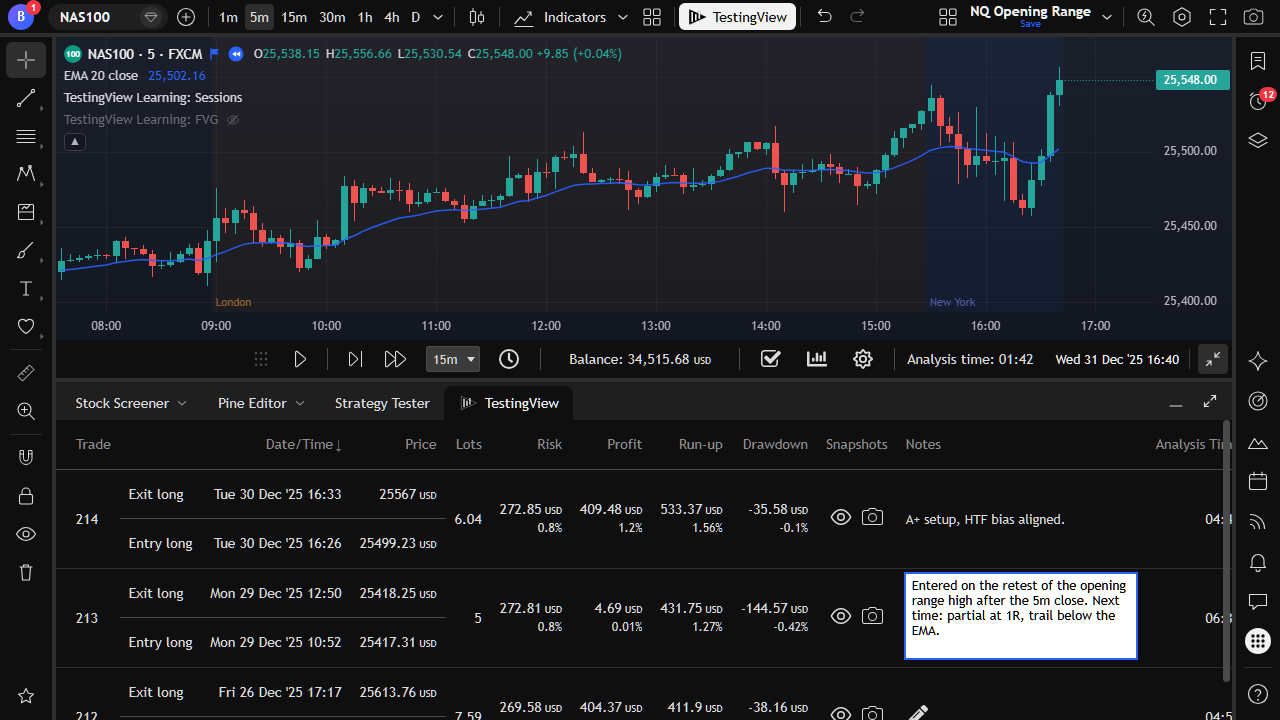Open the Strategy Tester tab

click(382, 403)
